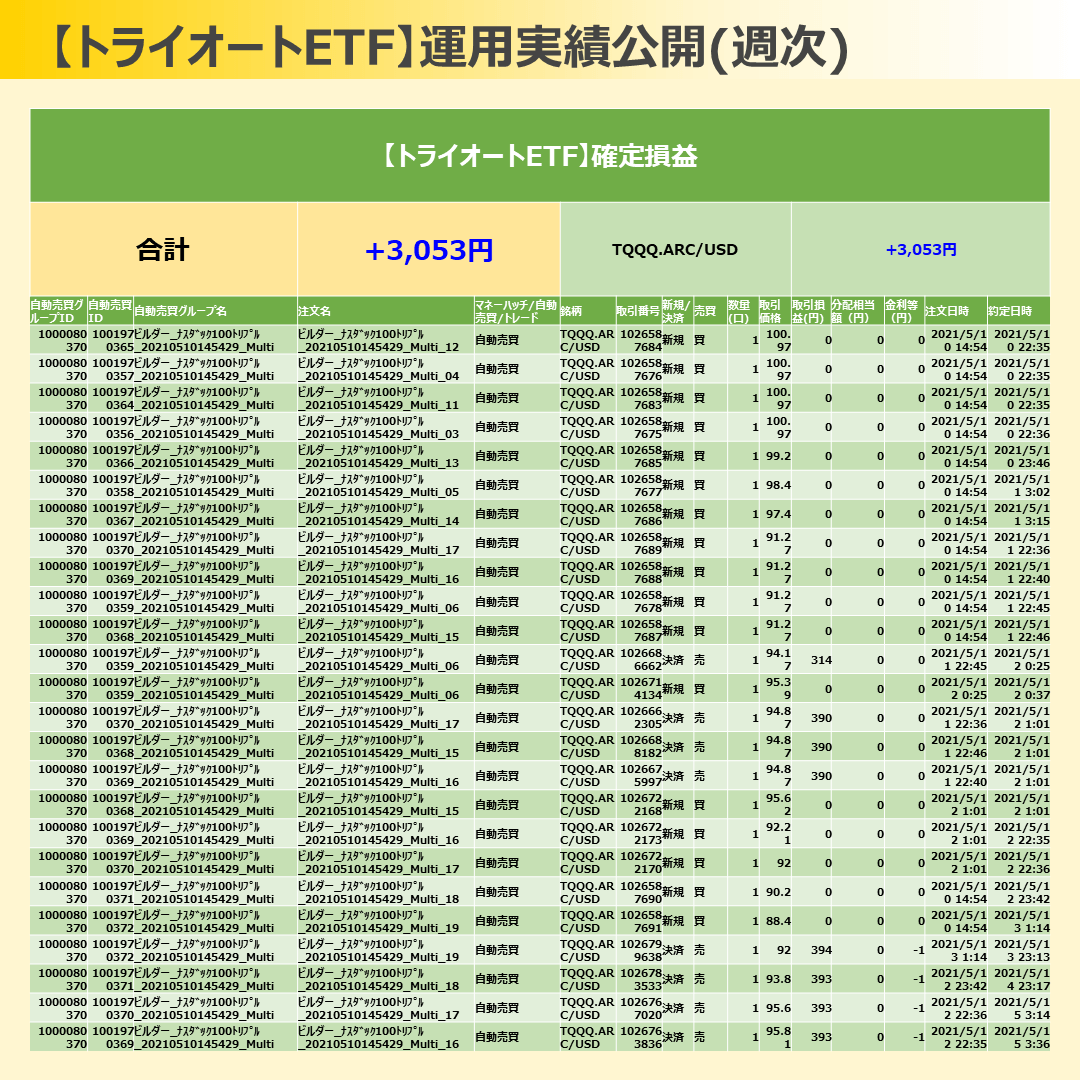Select the TQQQ.ARC/USD summary cell
The image size is (1080, 1080).
click(675, 250)
